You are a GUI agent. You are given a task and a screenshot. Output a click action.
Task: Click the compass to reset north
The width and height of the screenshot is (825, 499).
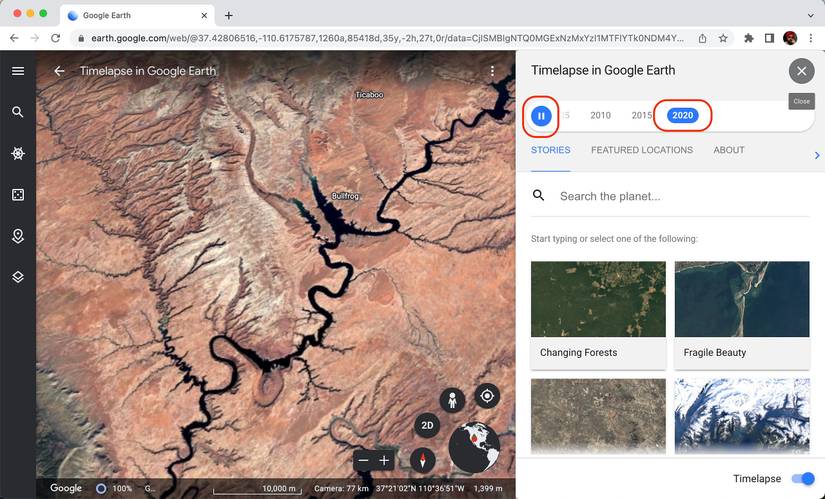422,461
